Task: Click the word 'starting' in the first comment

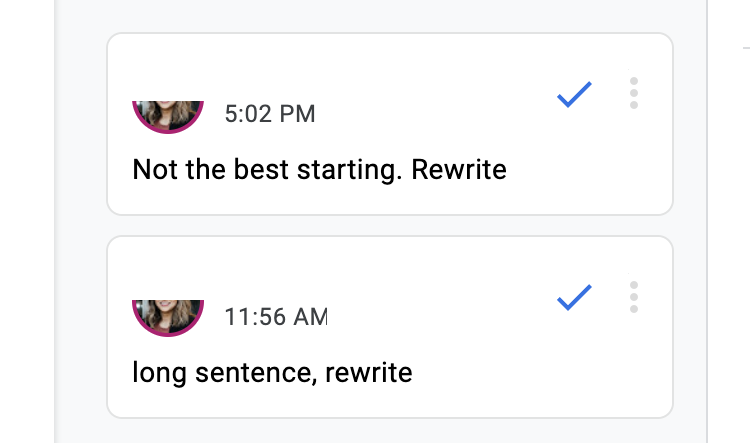Action: click(x=349, y=170)
